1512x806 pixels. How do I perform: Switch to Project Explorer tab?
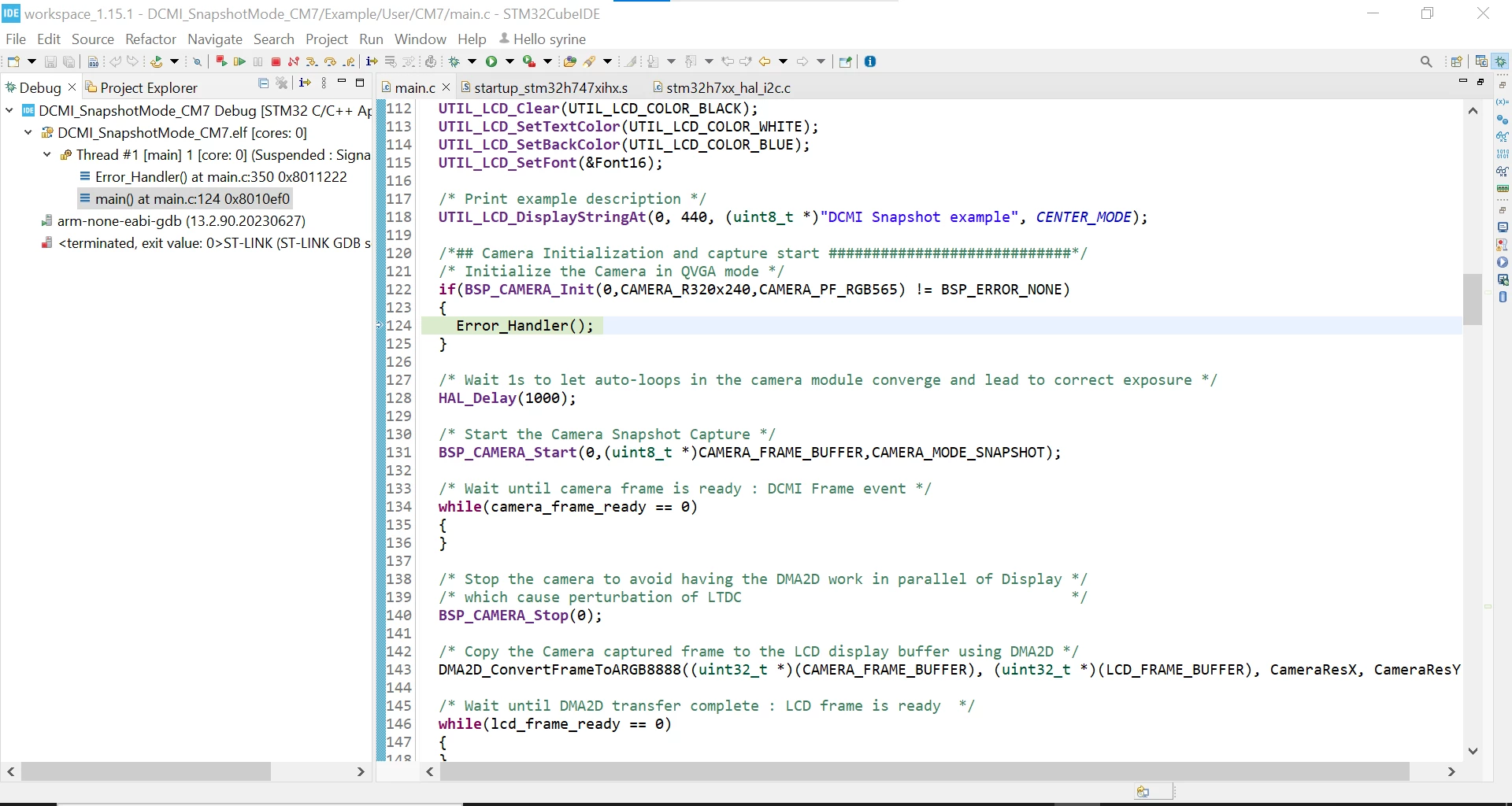click(x=142, y=87)
